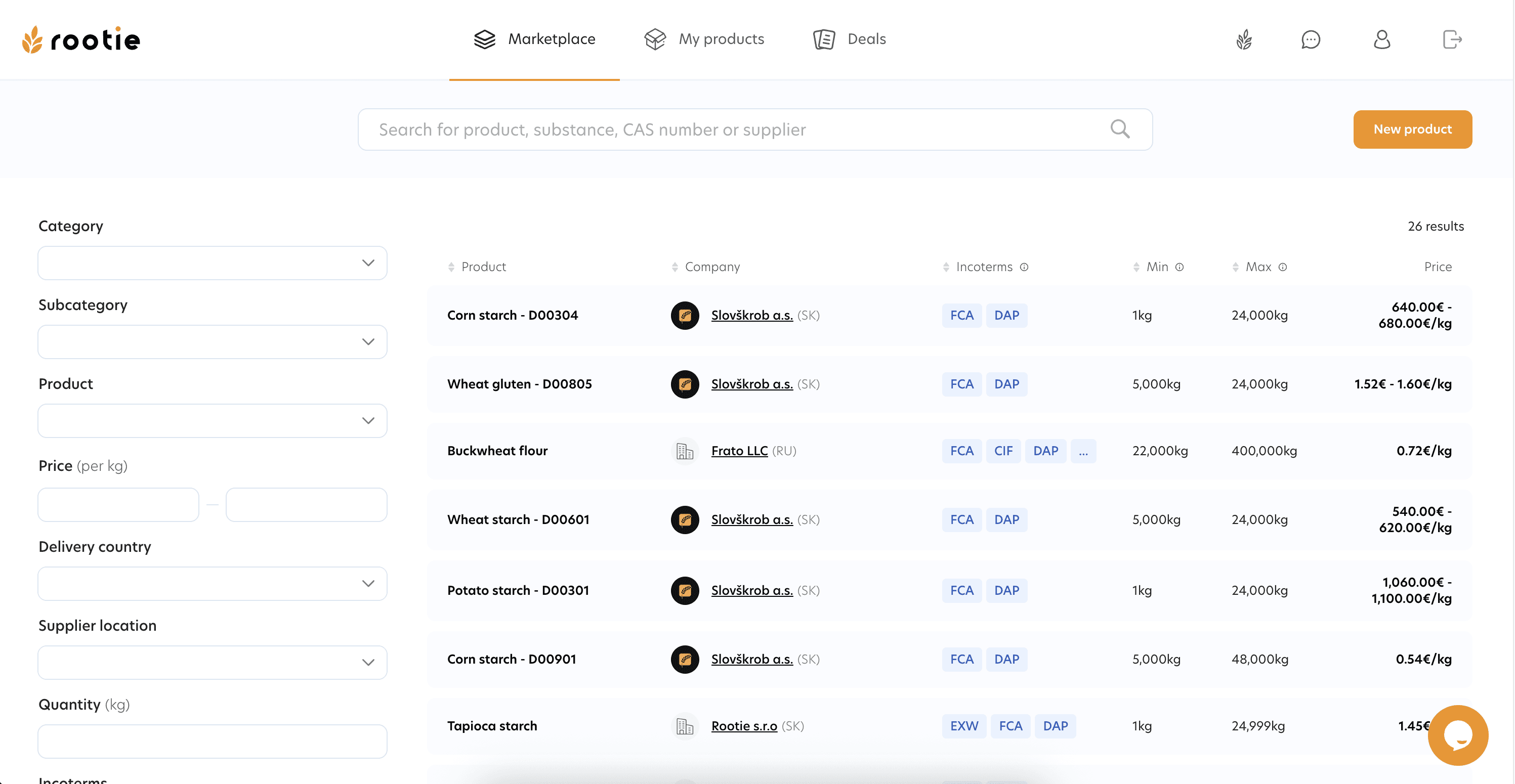Viewport: 1515px width, 784px height.
Task: Open Potato starch - D00301 product
Action: coord(518,590)
